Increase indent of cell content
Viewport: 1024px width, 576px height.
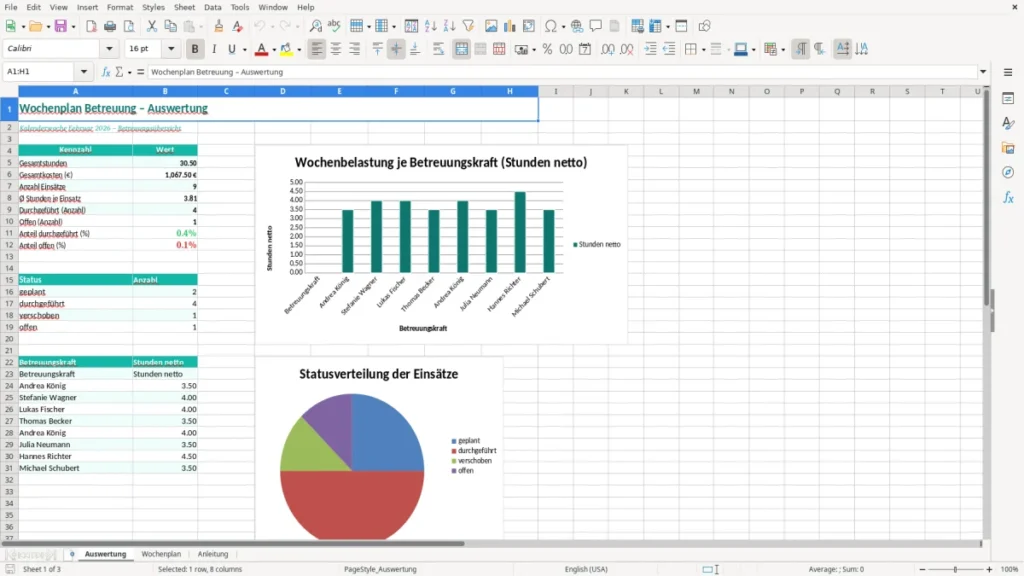click(x=650, y=49)
